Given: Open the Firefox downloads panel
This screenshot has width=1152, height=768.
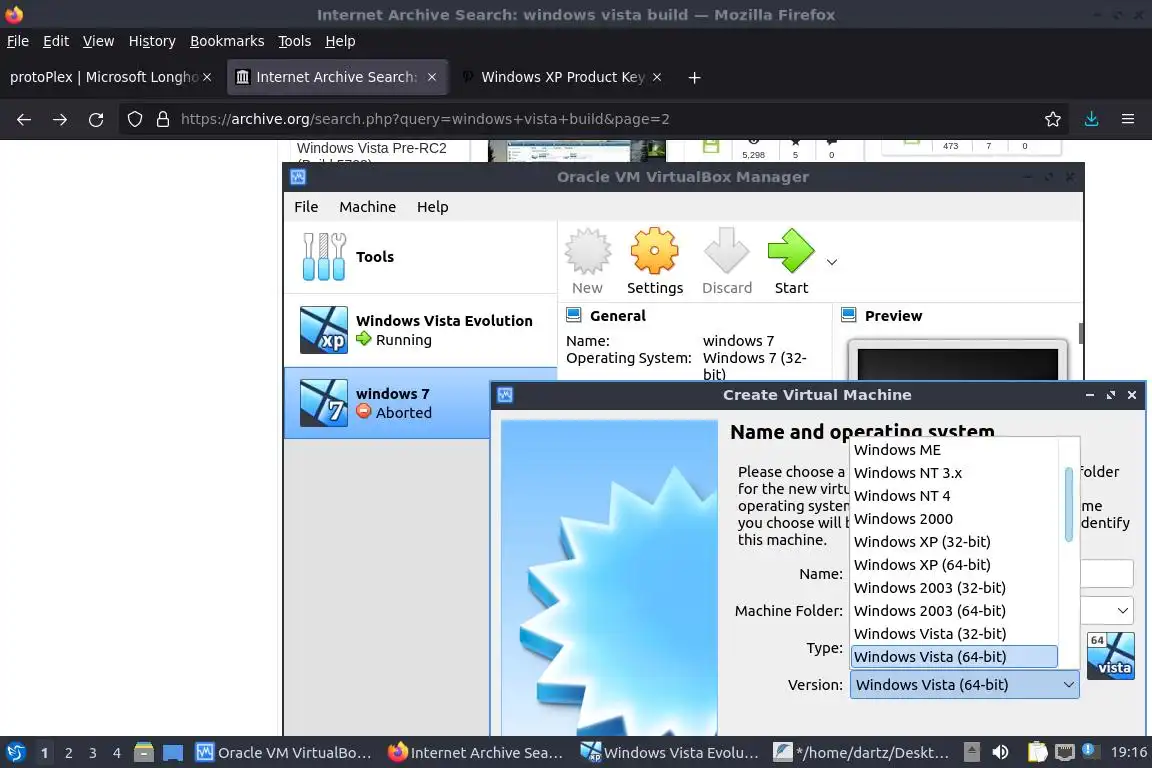Looking at the screenshot, I should [x=1092, y=119].
